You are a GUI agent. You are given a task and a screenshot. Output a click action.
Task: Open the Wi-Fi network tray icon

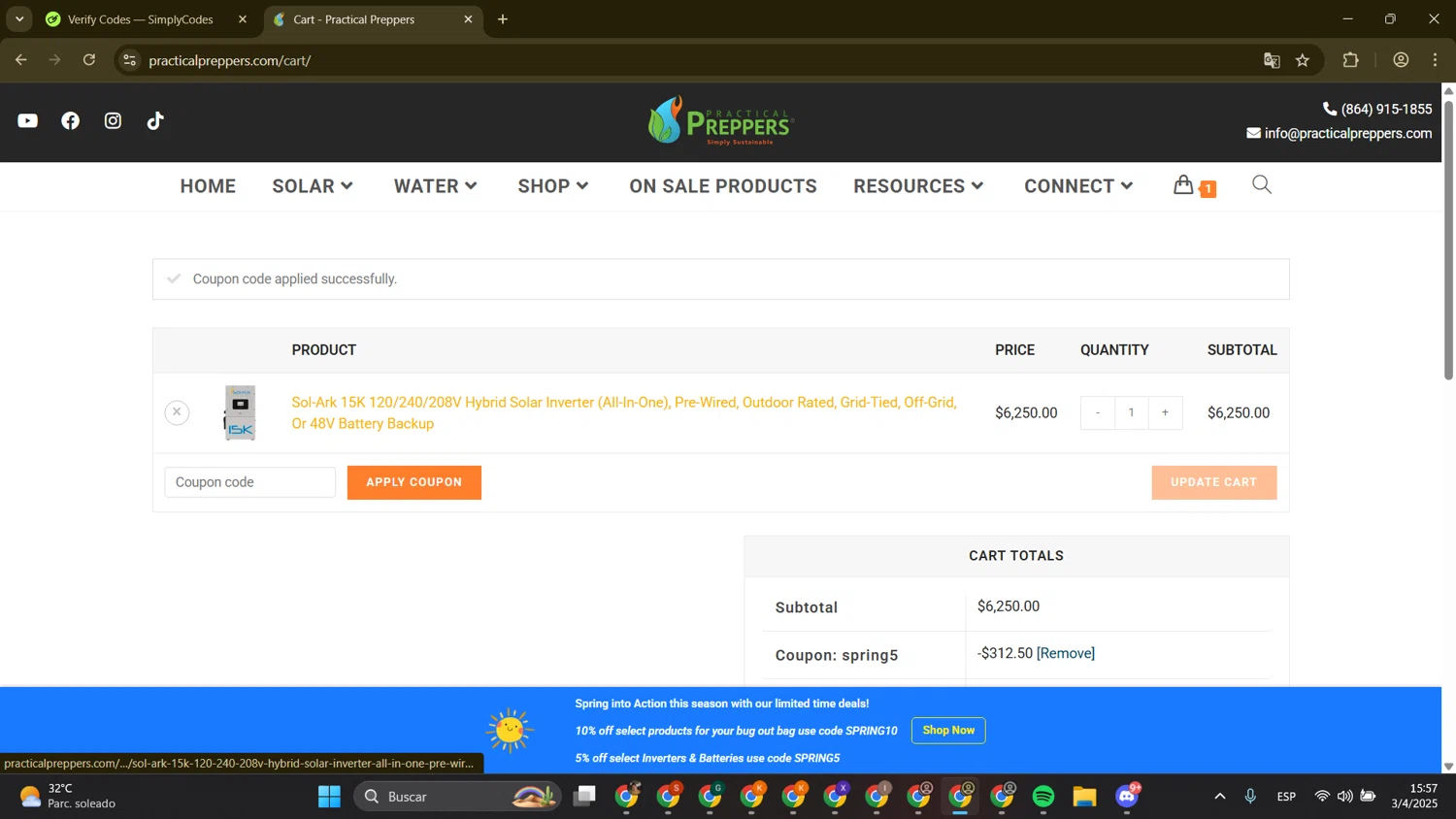tap(1321, 797)
